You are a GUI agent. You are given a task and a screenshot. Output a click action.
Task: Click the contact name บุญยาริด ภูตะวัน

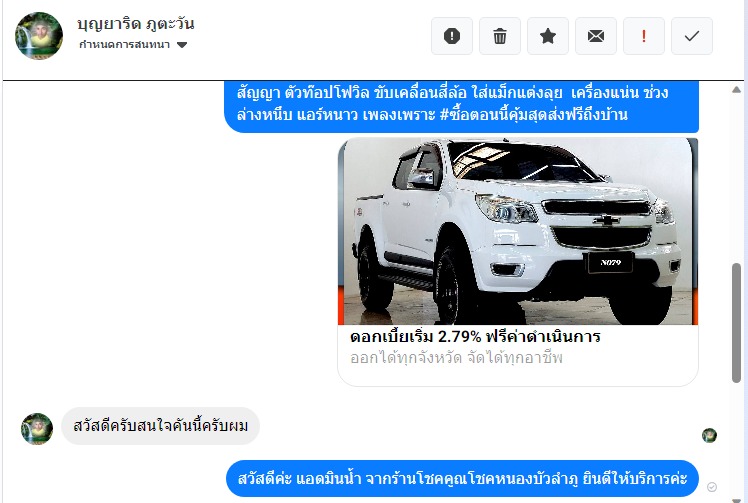pos(136,23)
